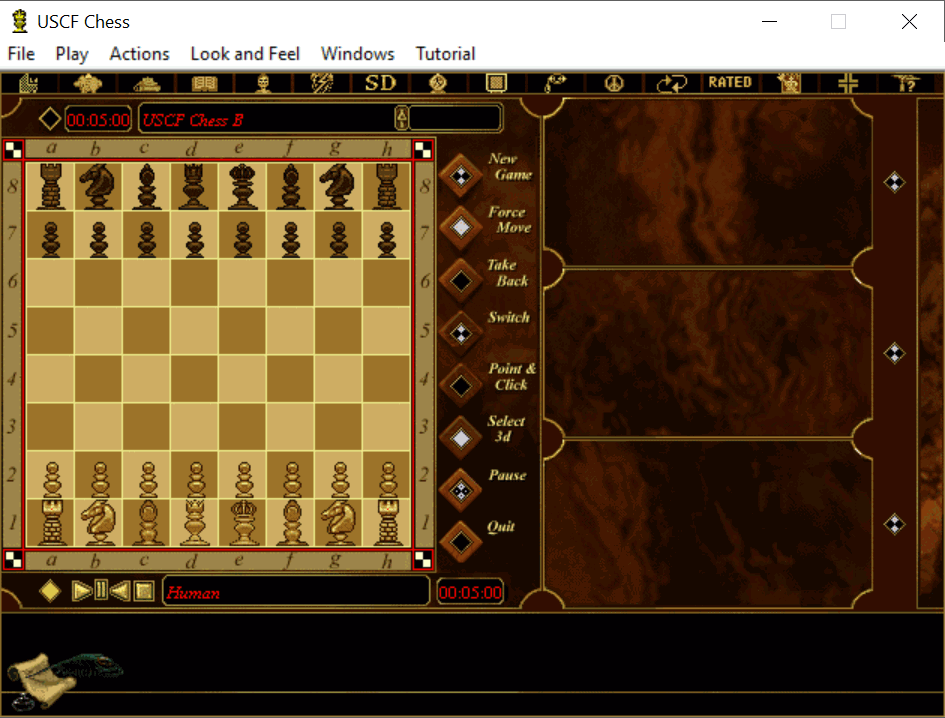
Task: Click the chess clock toolbar icon
Action: click(x=438, y=83)
